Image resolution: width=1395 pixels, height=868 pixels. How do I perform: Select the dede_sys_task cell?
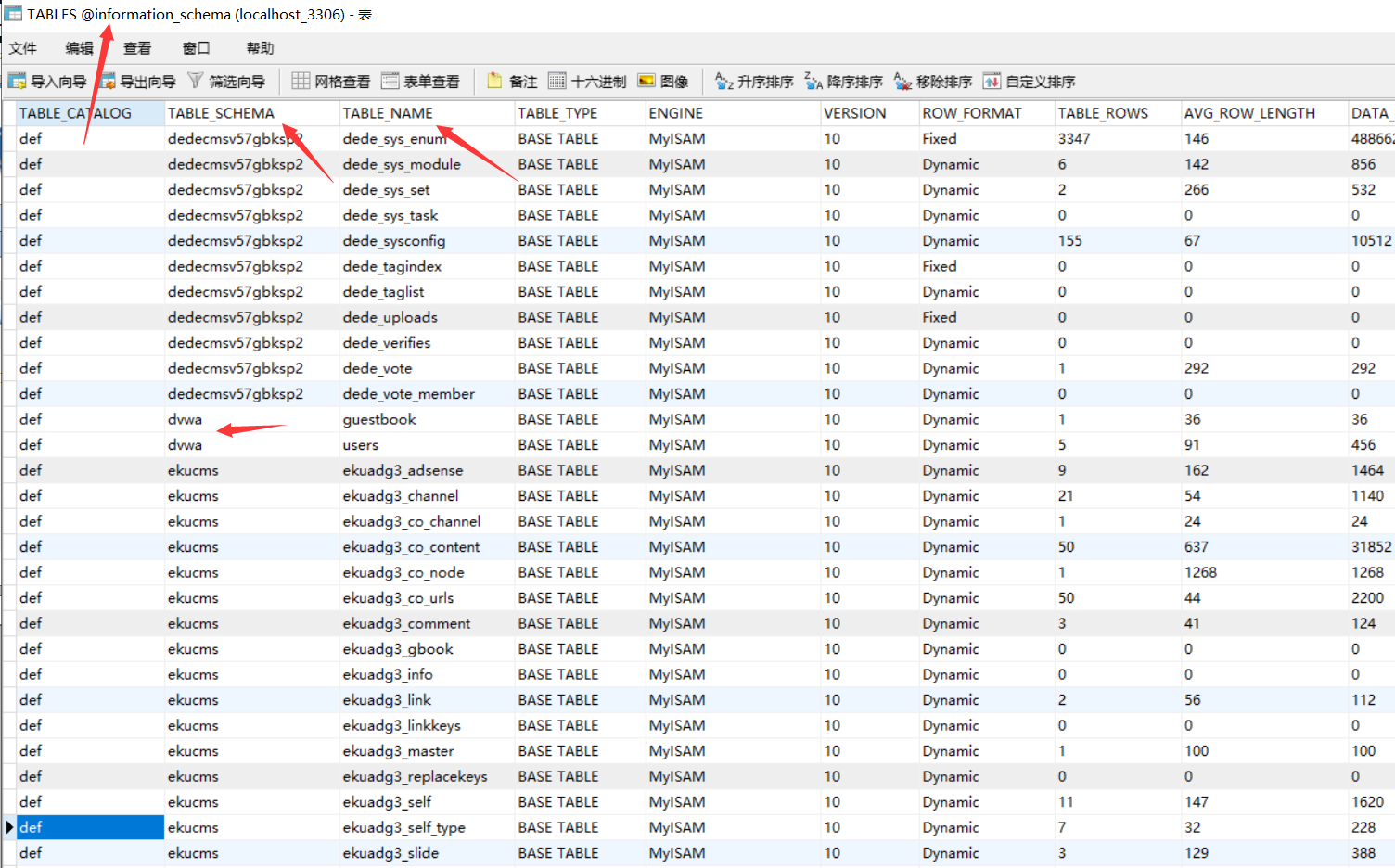pyautogui.click(x=428, y=215)
